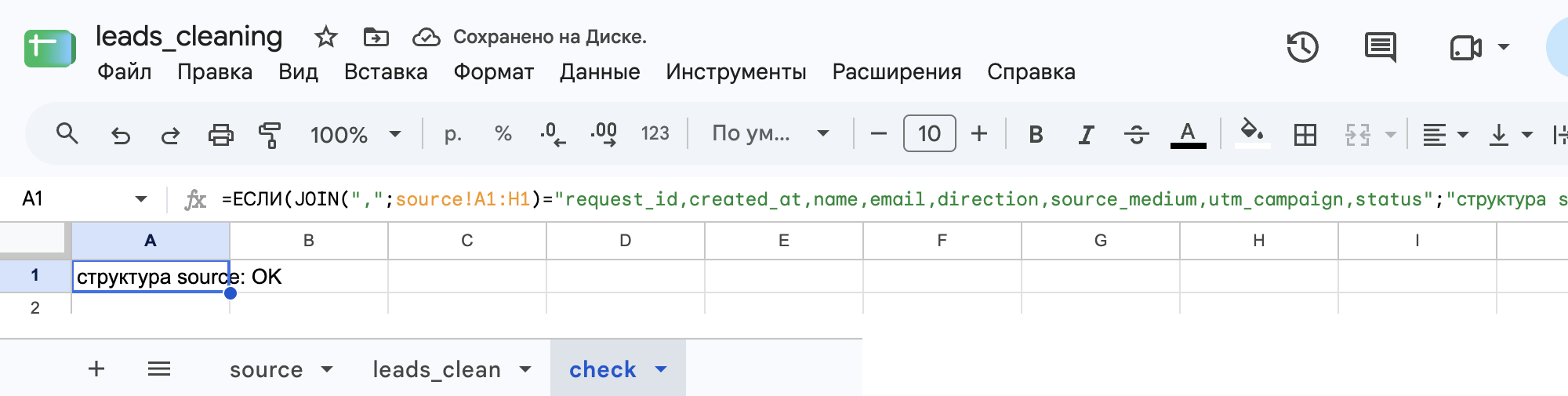Viewport: 1568px width, 396px height.
Task: Open the Инструменты menu
Action: tap(736, 72)
